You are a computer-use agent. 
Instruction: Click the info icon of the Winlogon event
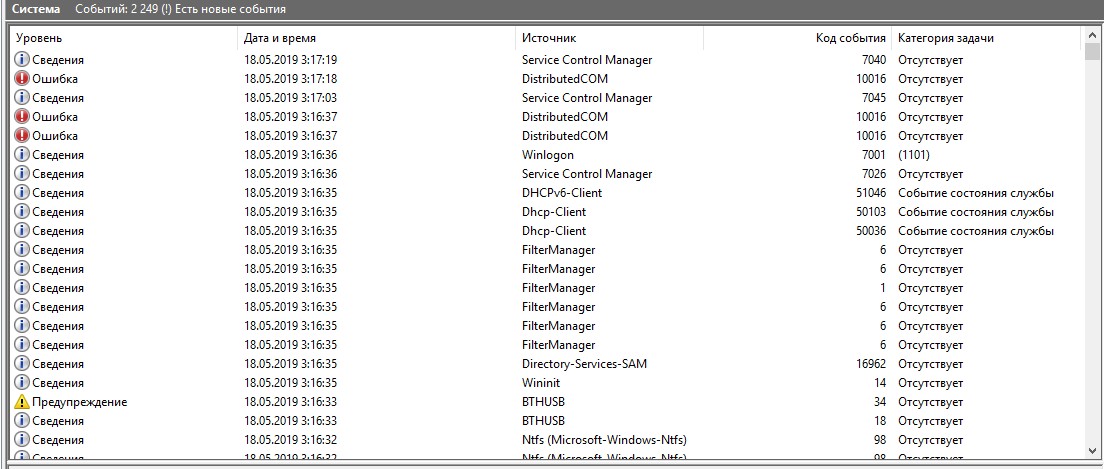tap(23, 155)
